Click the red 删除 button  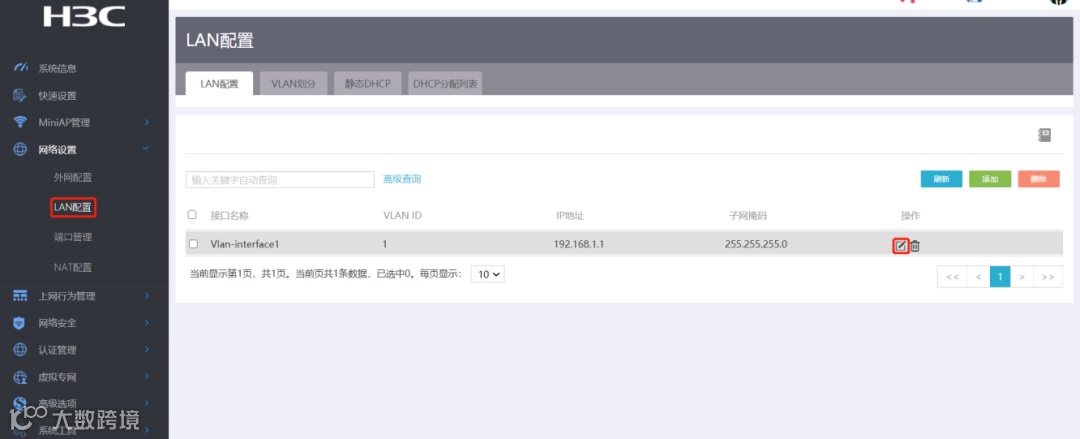[1039, 178]
